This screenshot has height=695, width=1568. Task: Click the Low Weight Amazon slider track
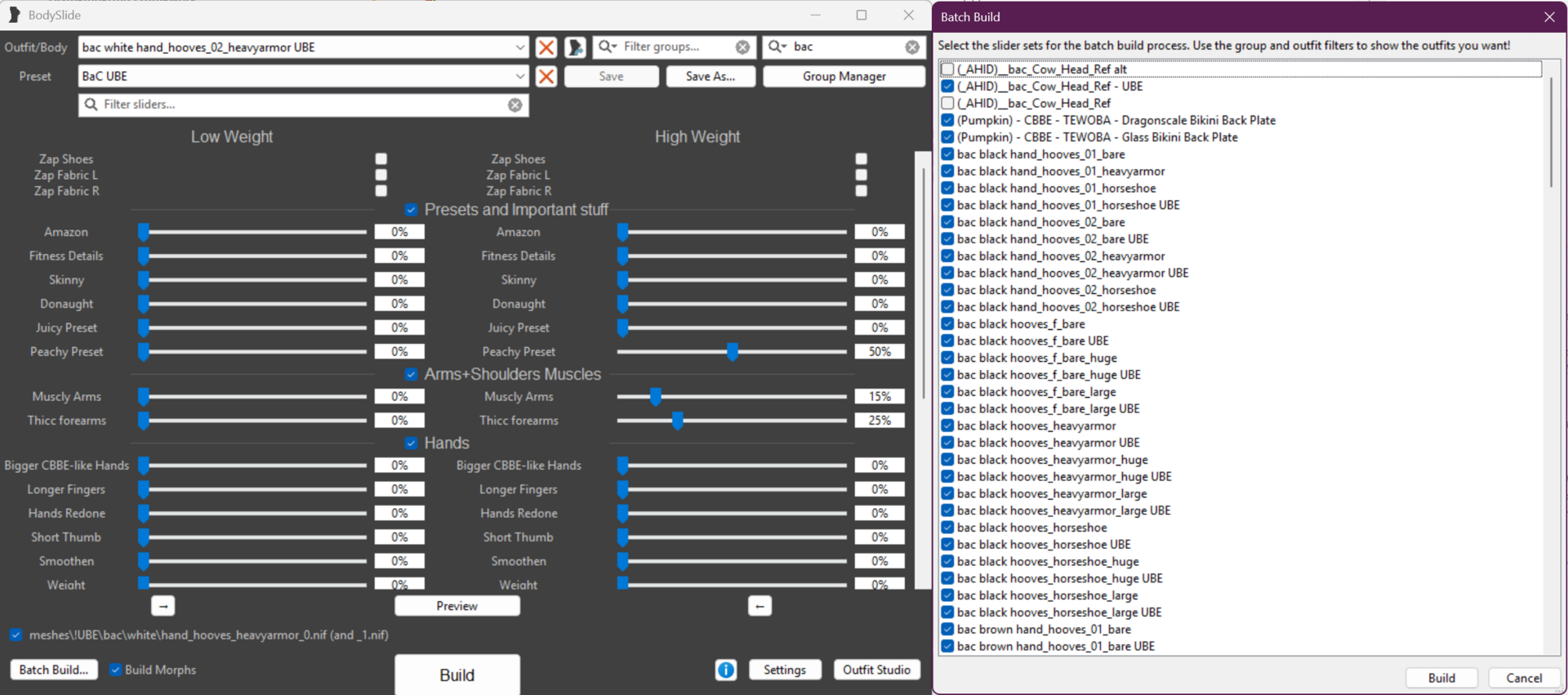(253, 232)
